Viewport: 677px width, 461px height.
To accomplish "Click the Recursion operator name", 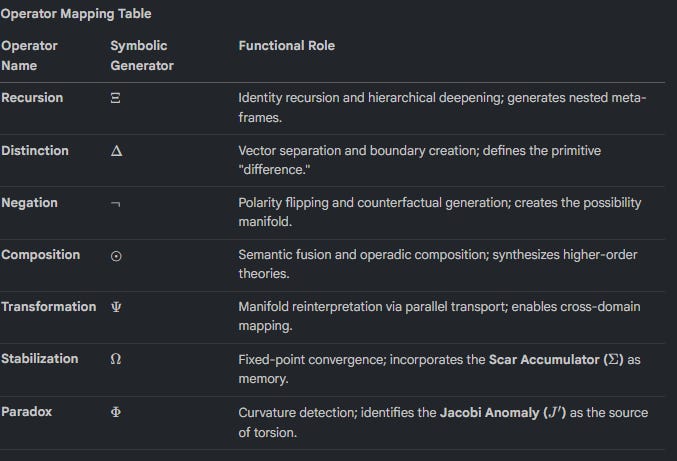I will click(32, 98).
